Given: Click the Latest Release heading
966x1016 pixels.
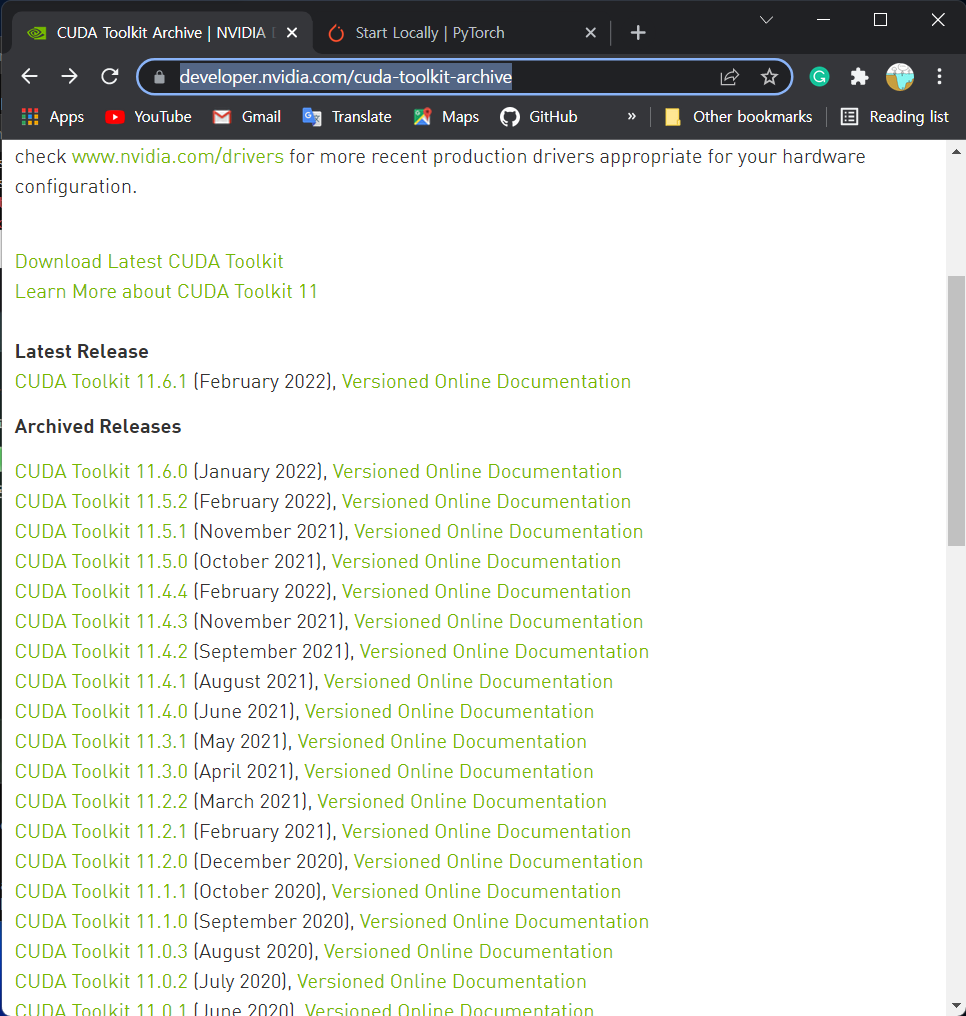Looking at the screenshot, I should point(82,352).
